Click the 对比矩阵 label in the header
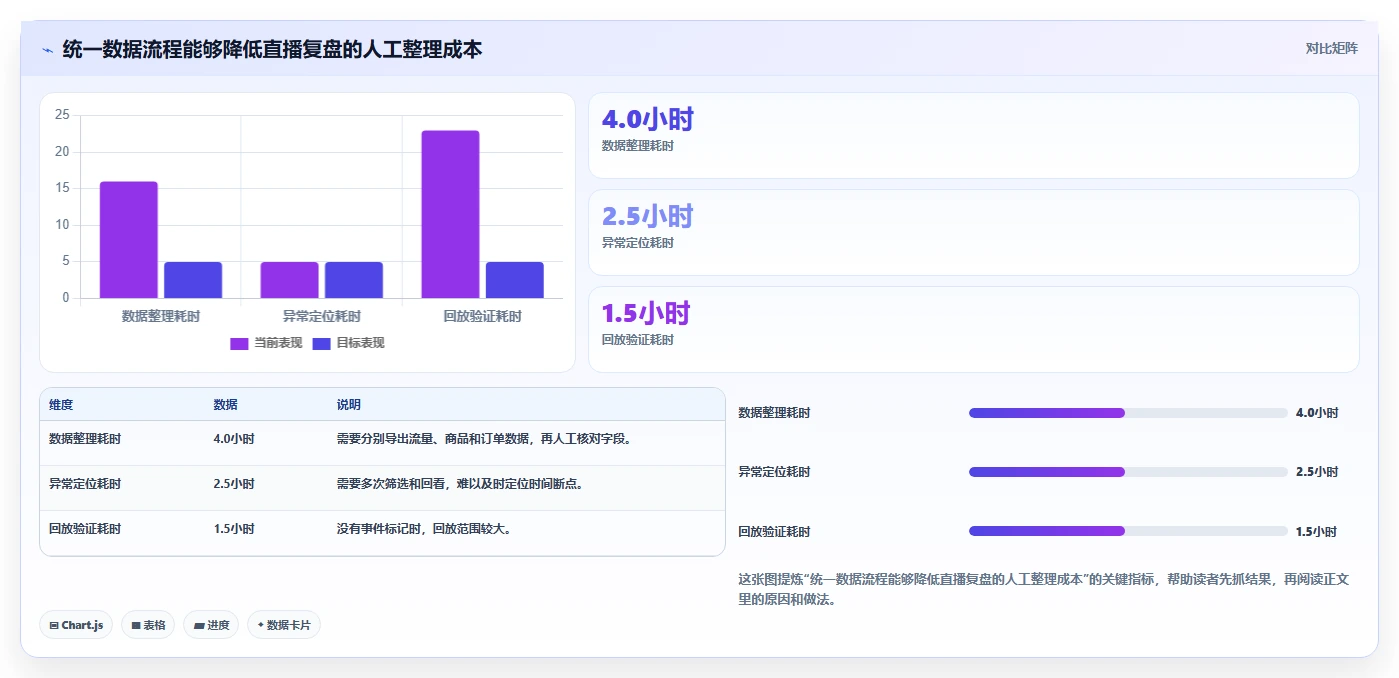This screenshot has height=678, width=1399. pos(1332,48)
